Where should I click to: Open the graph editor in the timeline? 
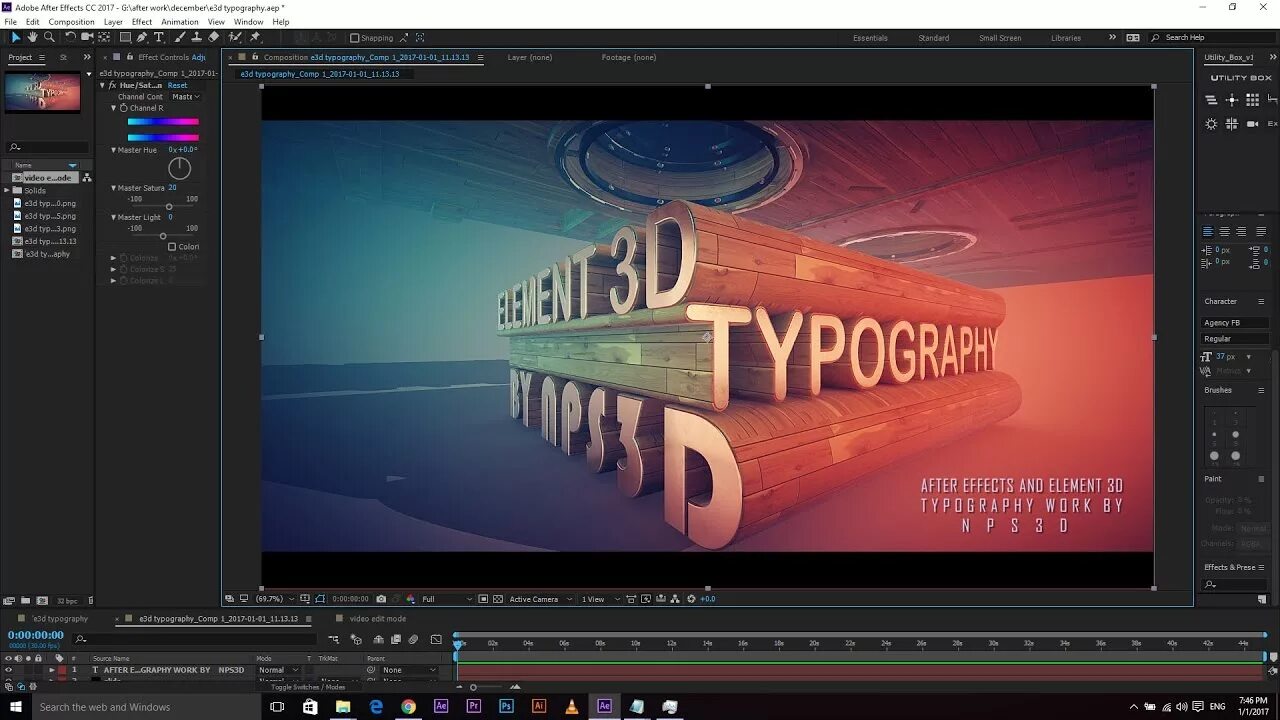[436, 639]
